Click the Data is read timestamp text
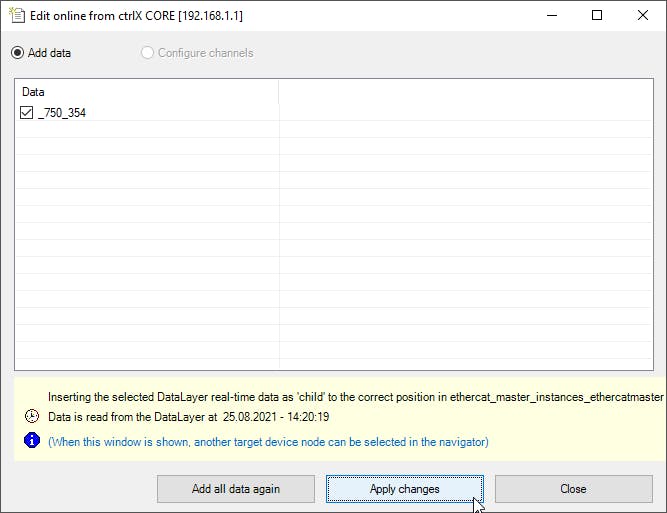Screen dimensions: 667x513 coord(188,416)
